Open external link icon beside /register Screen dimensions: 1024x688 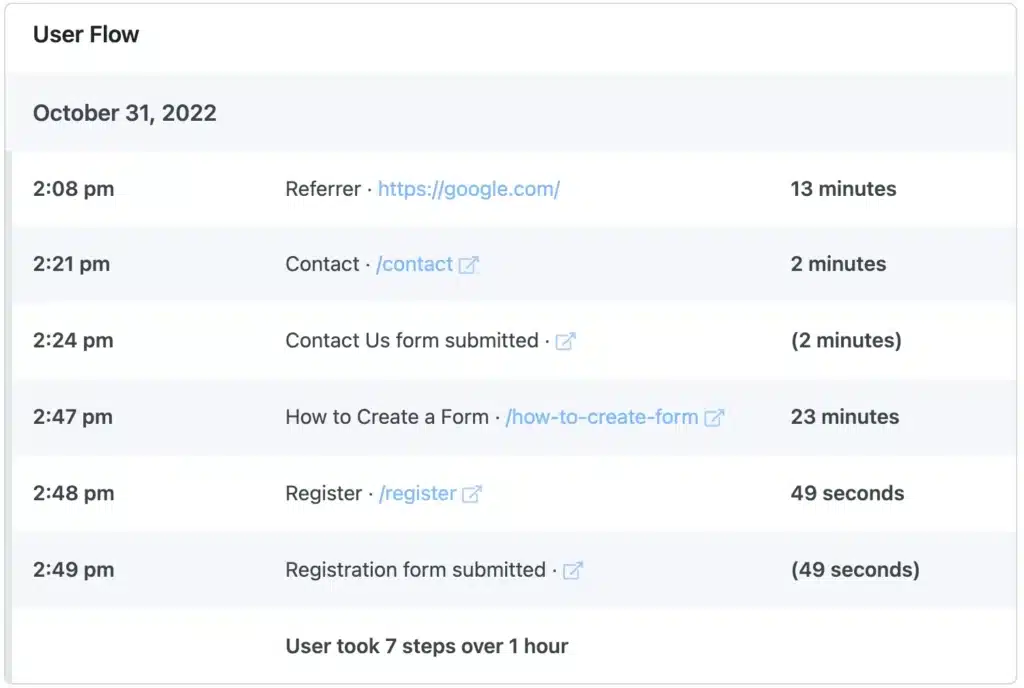(x=472, y=493)
